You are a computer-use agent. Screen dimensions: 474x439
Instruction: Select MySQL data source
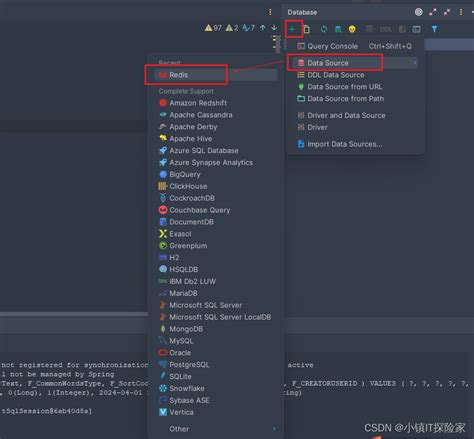(216, 341)
